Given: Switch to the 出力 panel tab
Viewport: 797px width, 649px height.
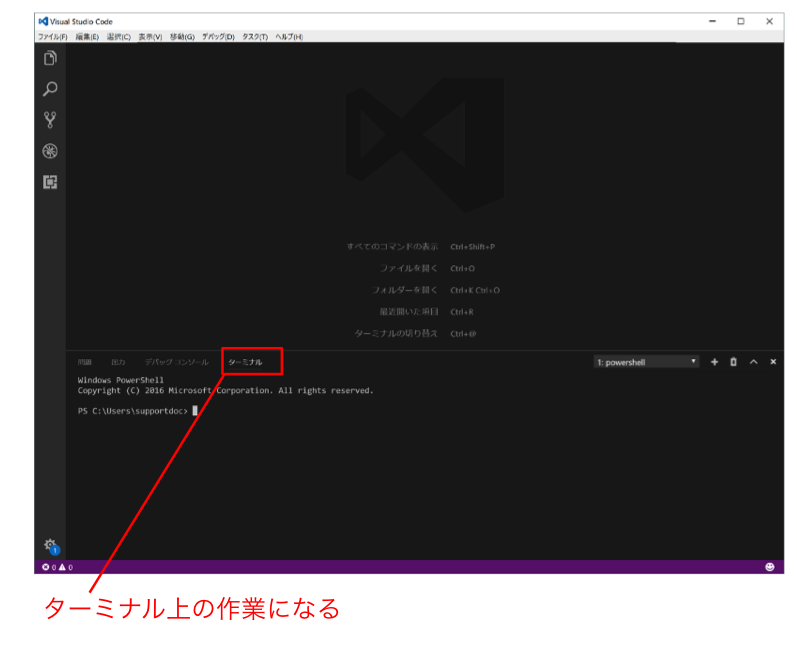Looking at the screenshot, I should tap(118, 362).
